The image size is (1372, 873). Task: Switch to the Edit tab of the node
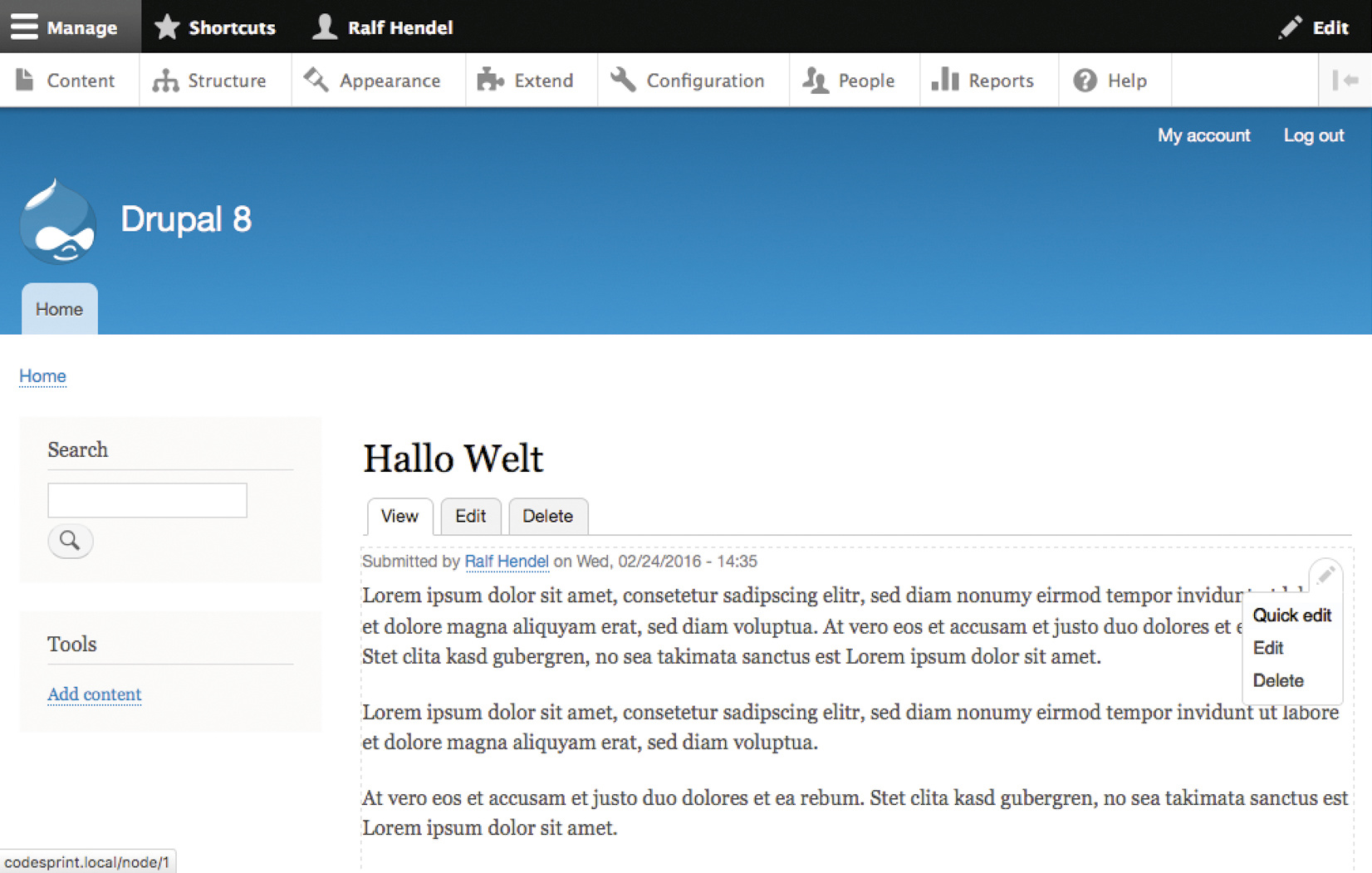pyautogui.click(x=470, y=517)
